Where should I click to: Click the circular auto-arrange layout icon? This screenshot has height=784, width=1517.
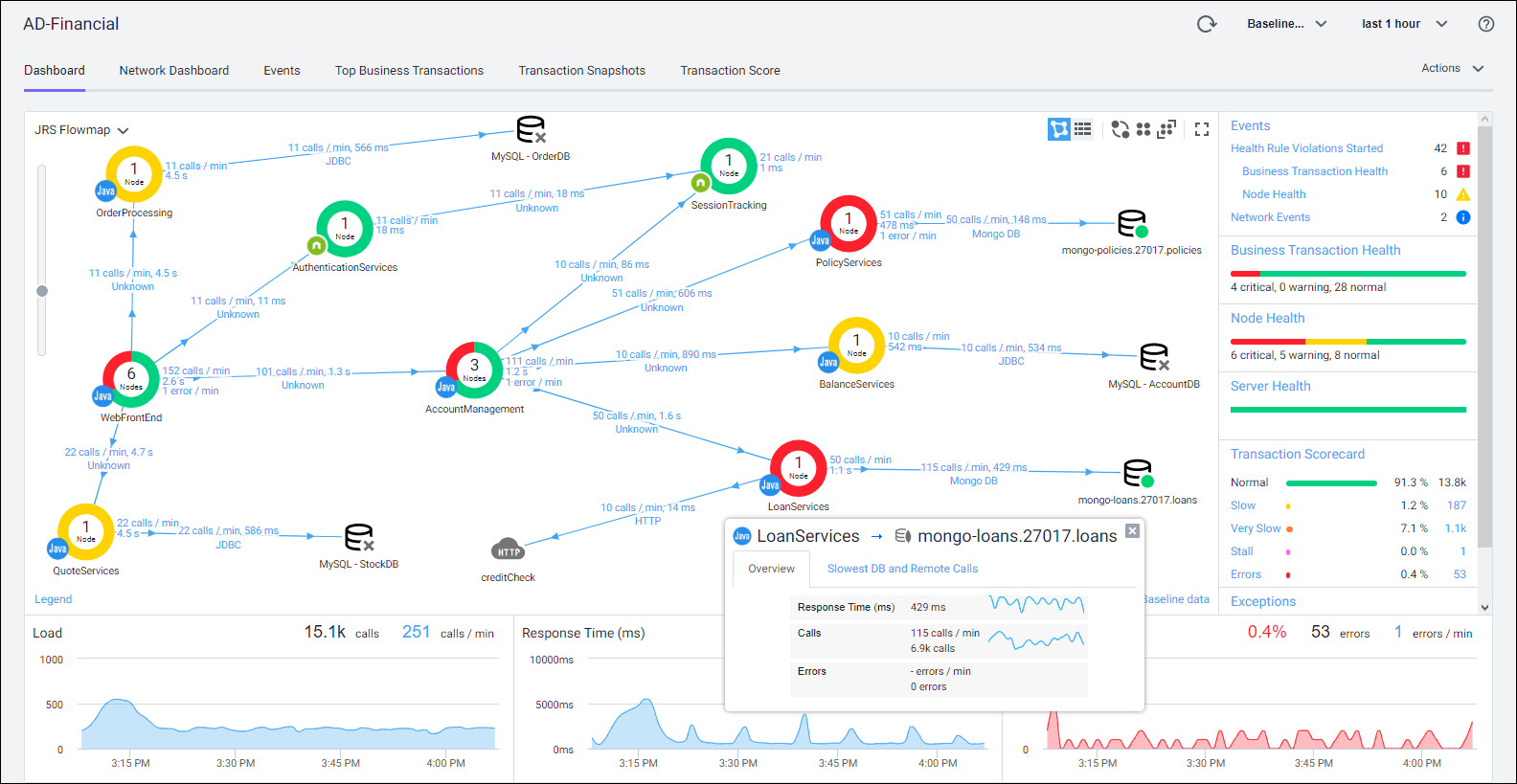1120,129
